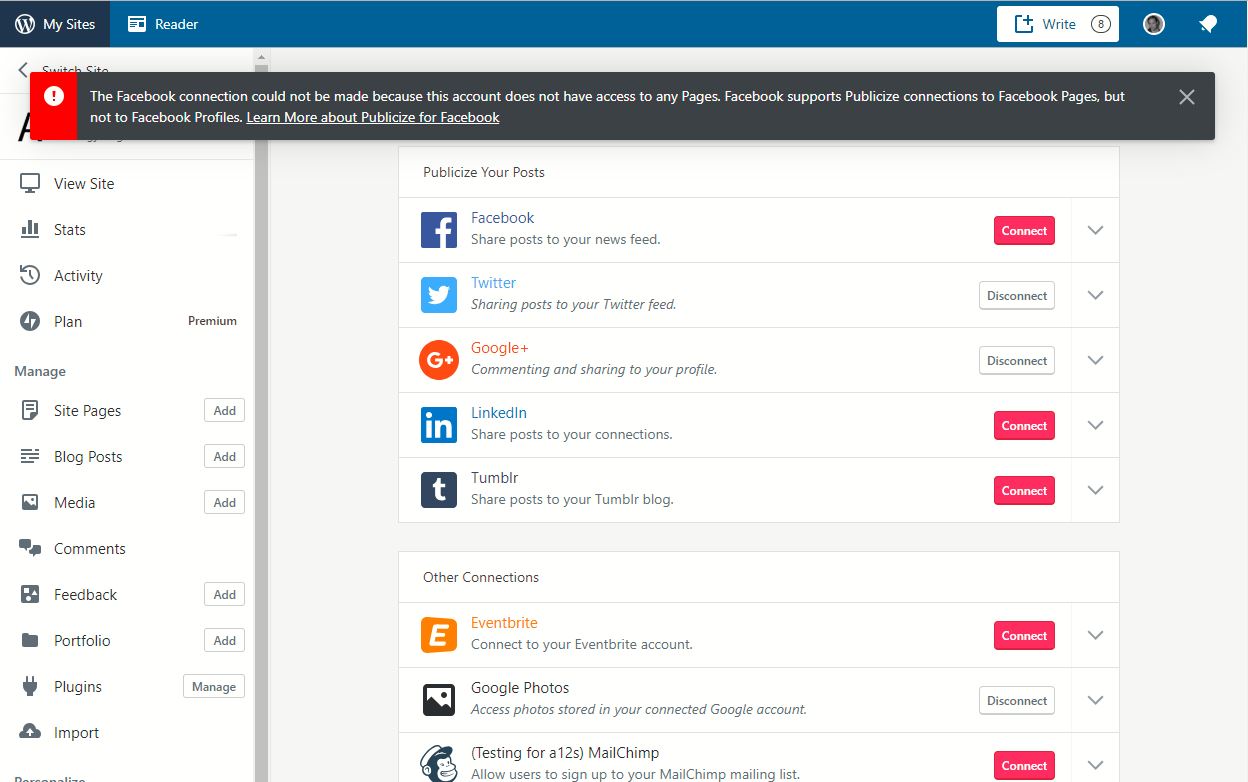Click the Portfolio folder icon
The width and height of the screenshot is (1248, 782).
30,640
